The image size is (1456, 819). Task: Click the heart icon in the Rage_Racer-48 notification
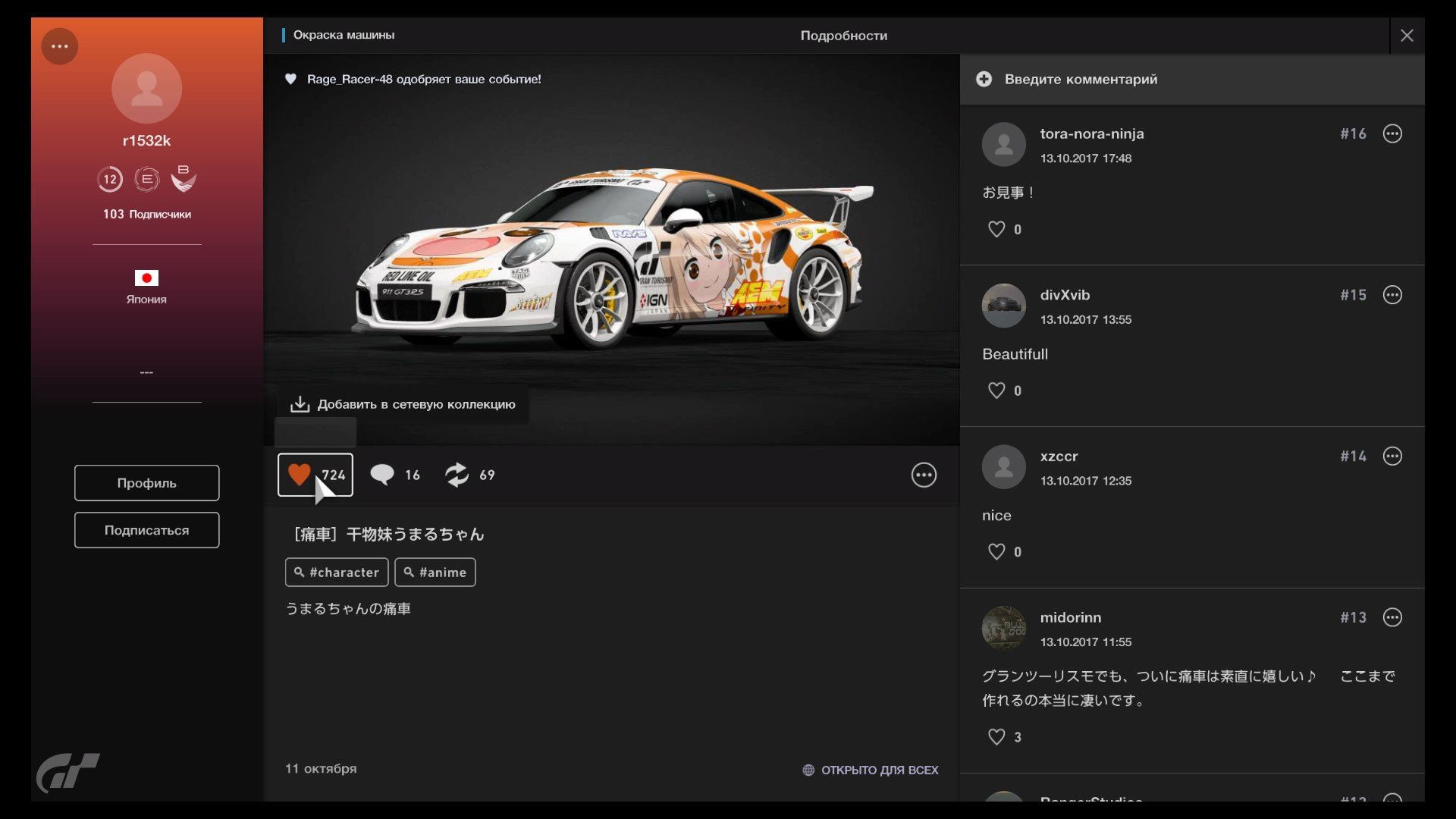coord(290,79)
